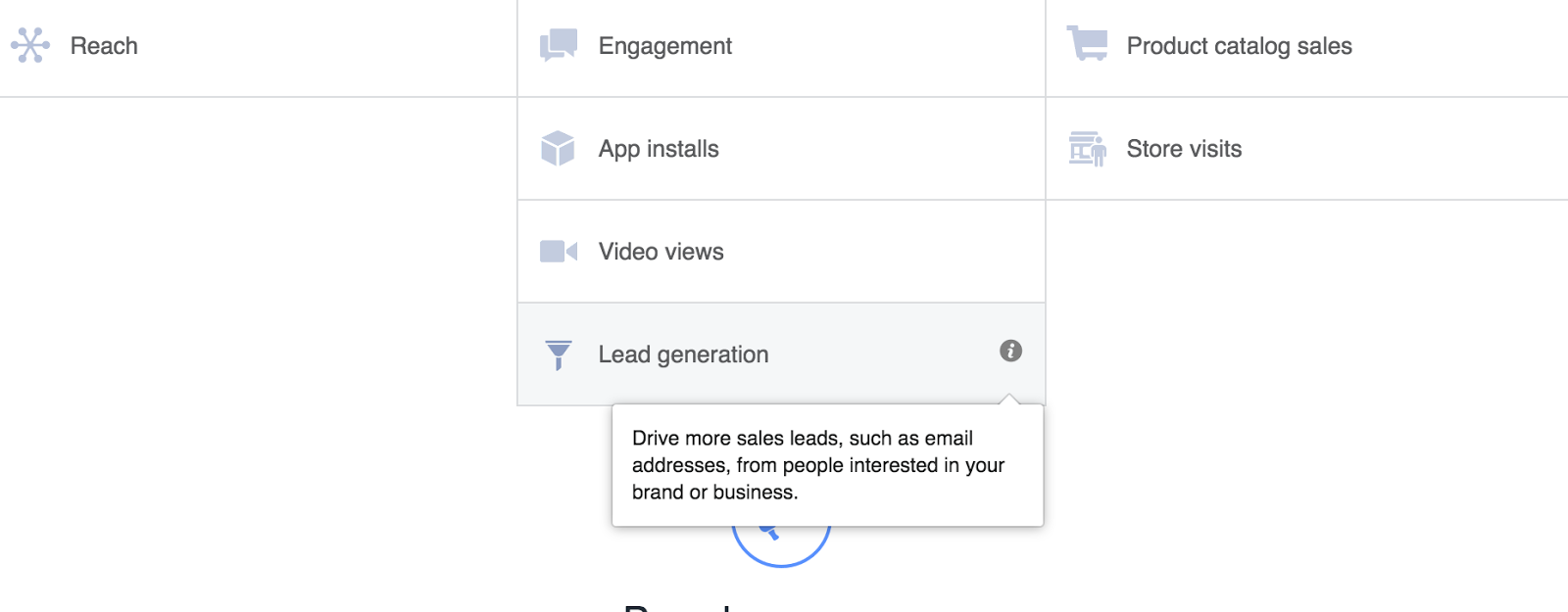Click the Reach network icon
Screen dimensions: 1568x612
coord(29,45)
